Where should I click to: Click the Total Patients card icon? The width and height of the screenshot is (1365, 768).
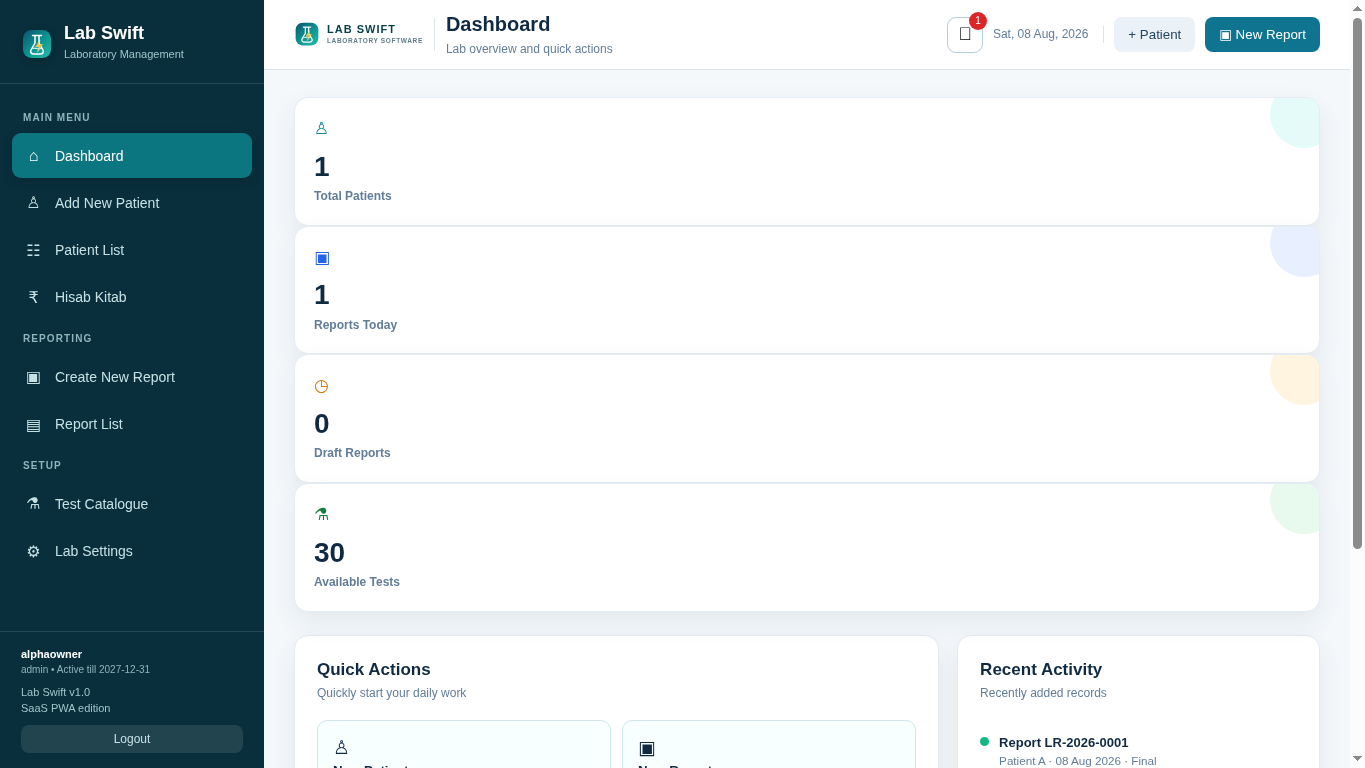tap(321, 128)
